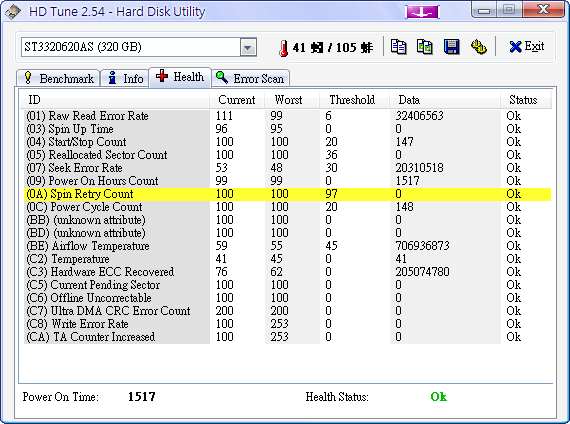Select the Start/Stop Count row
Viewport: 570px width, 424px height.
[x=288, y=142]
